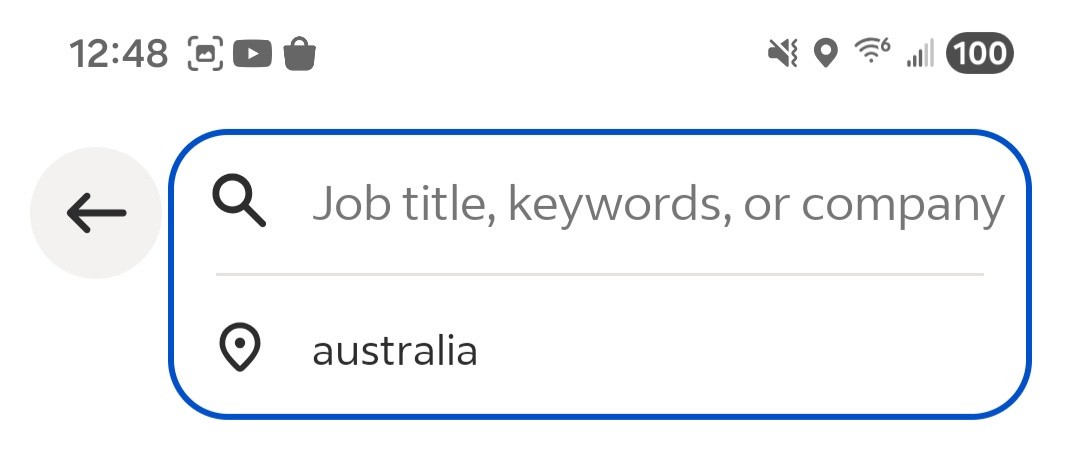Click the magnifying glass search icon

tap(239, 204)
